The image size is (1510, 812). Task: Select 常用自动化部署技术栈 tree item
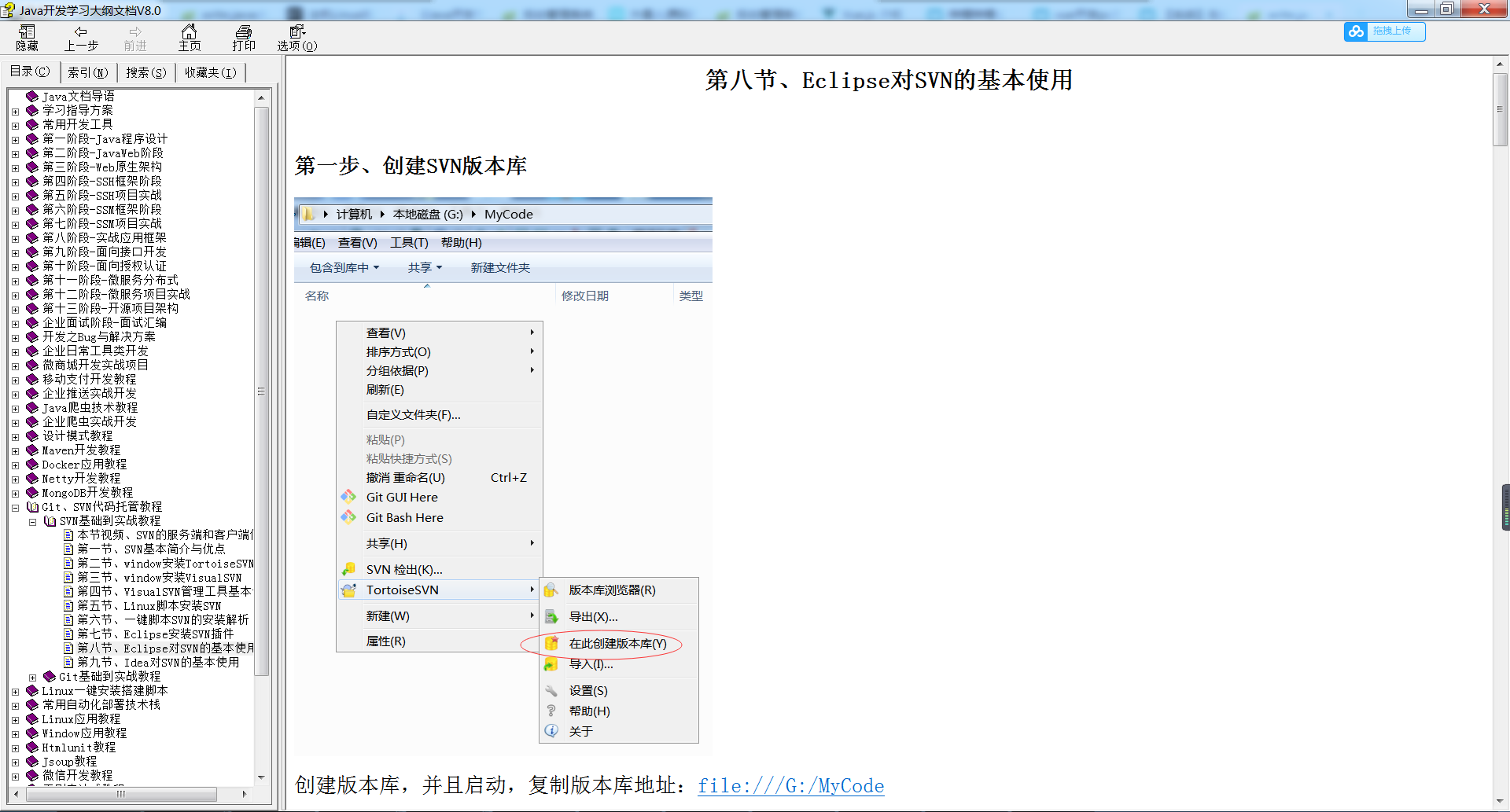click(x=101, y=705)
